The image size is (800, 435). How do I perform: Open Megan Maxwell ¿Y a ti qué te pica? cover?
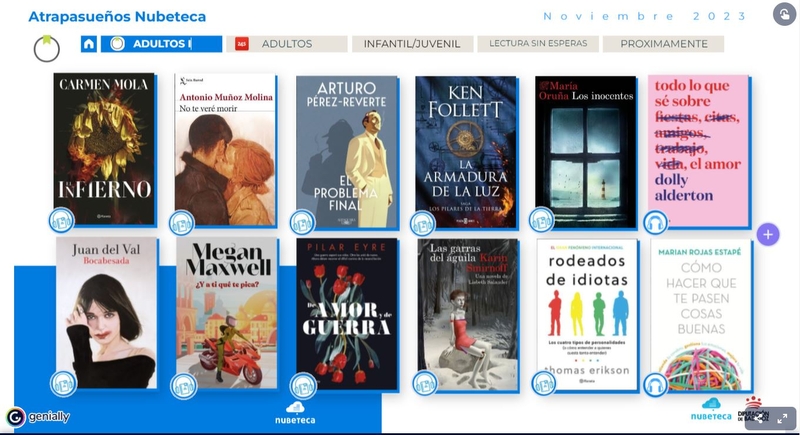[227, 314]
